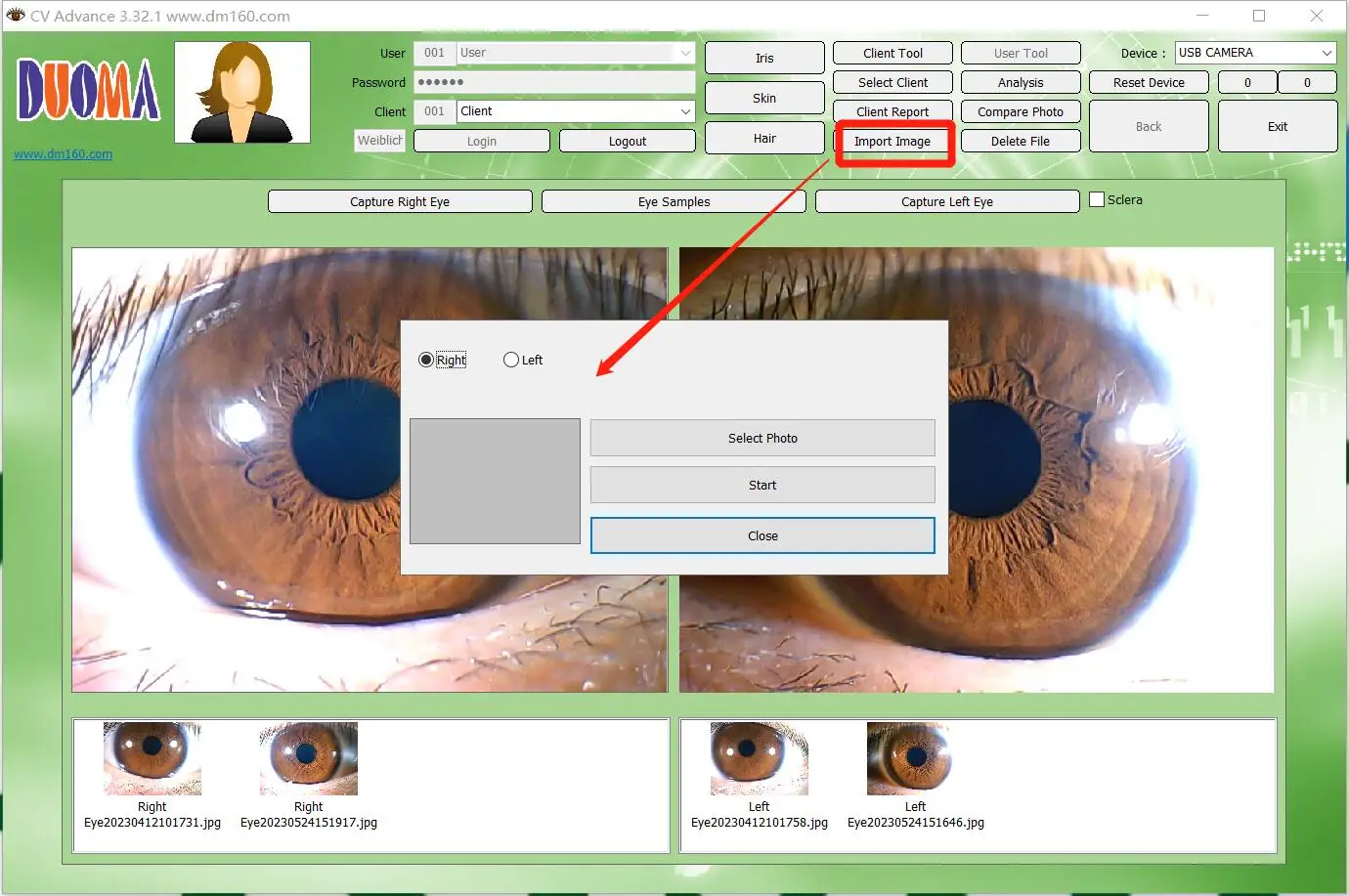1349x896 pixels.
Task: Select left eye thumbnail Eye20230412101758.jpg
Action: (x=760, y=758)
